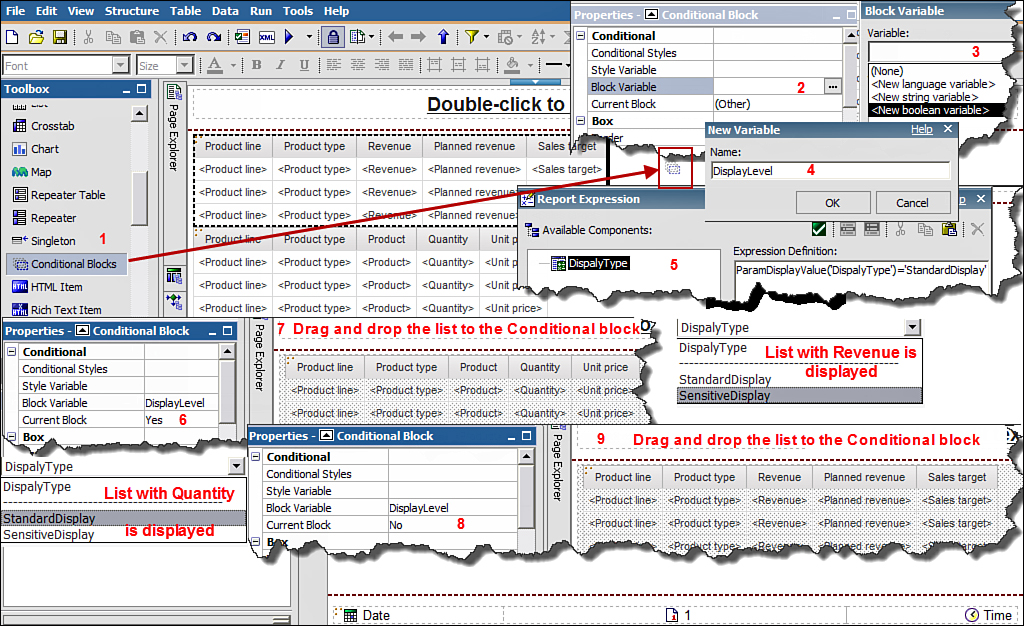Open the Edit menu

tap(46, 11)
